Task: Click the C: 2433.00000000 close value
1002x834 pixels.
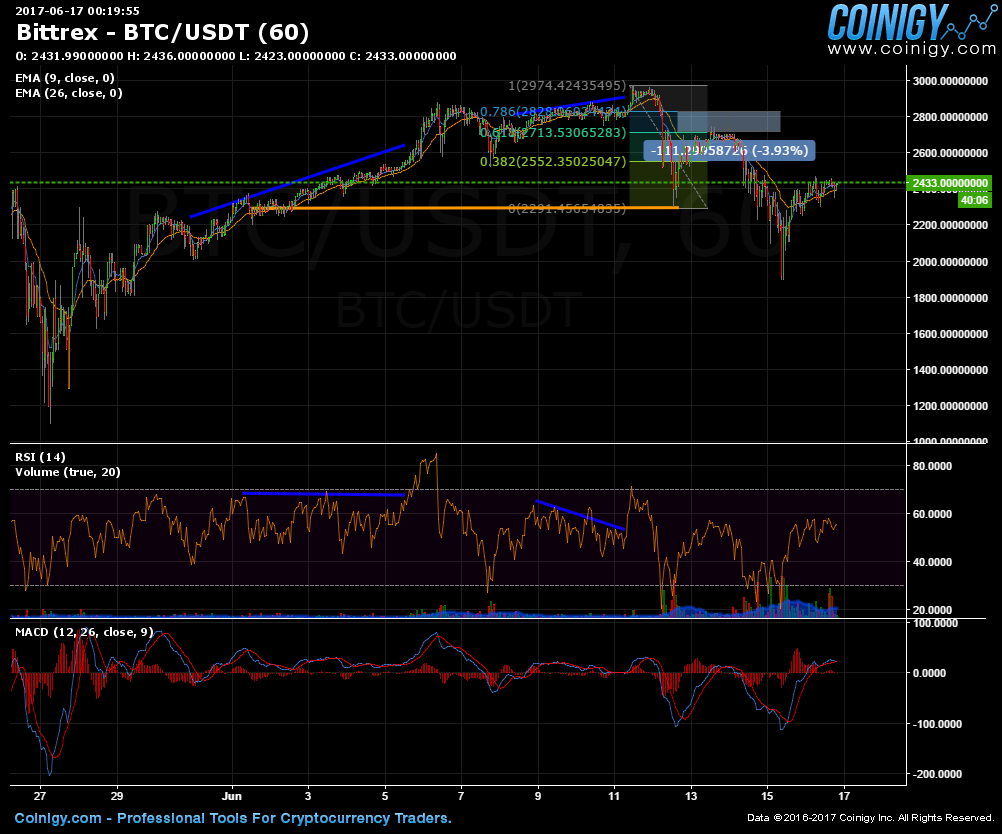Action: coord(403,56)
